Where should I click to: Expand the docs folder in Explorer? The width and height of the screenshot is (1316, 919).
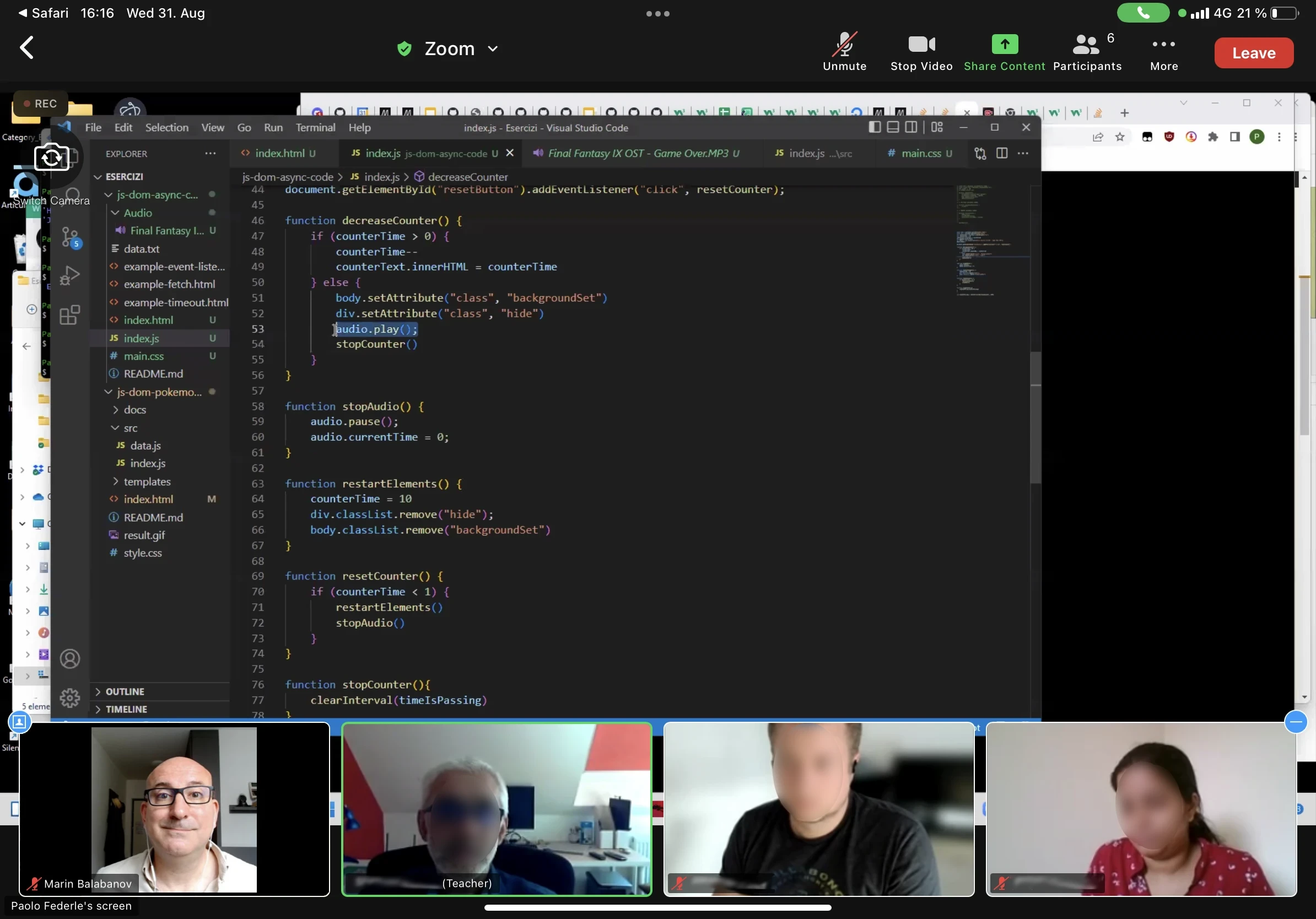coord(133,410)
